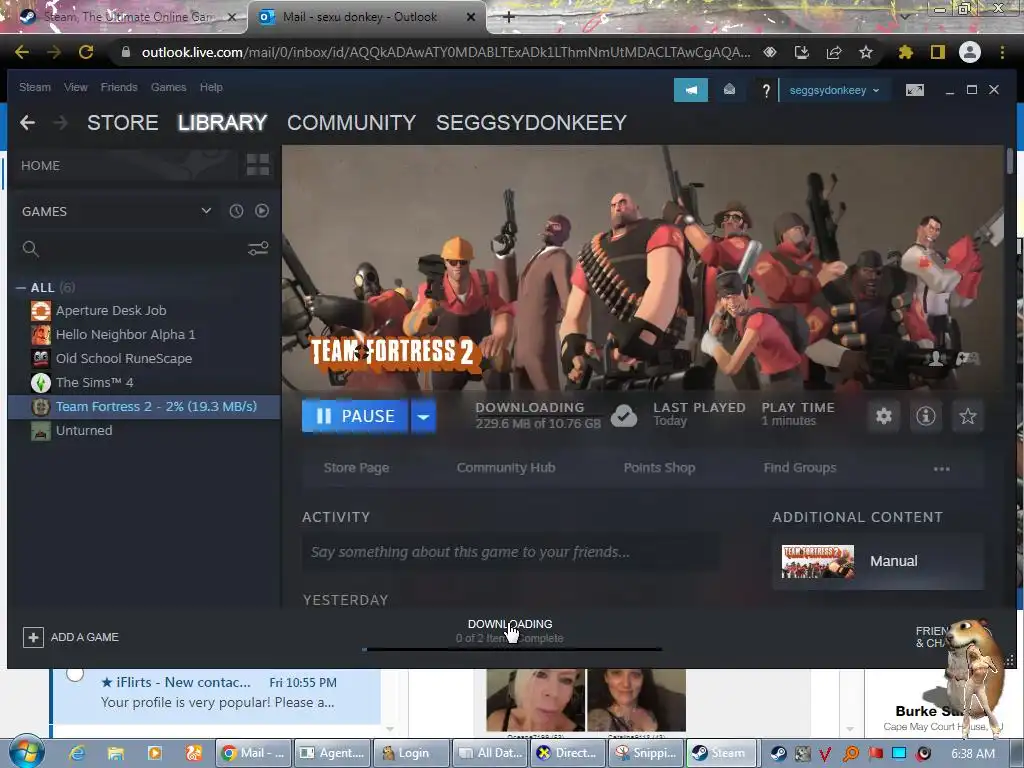The image size is (1024, 768).
Task: Open game info icon
Action: [x=925, y=416]
